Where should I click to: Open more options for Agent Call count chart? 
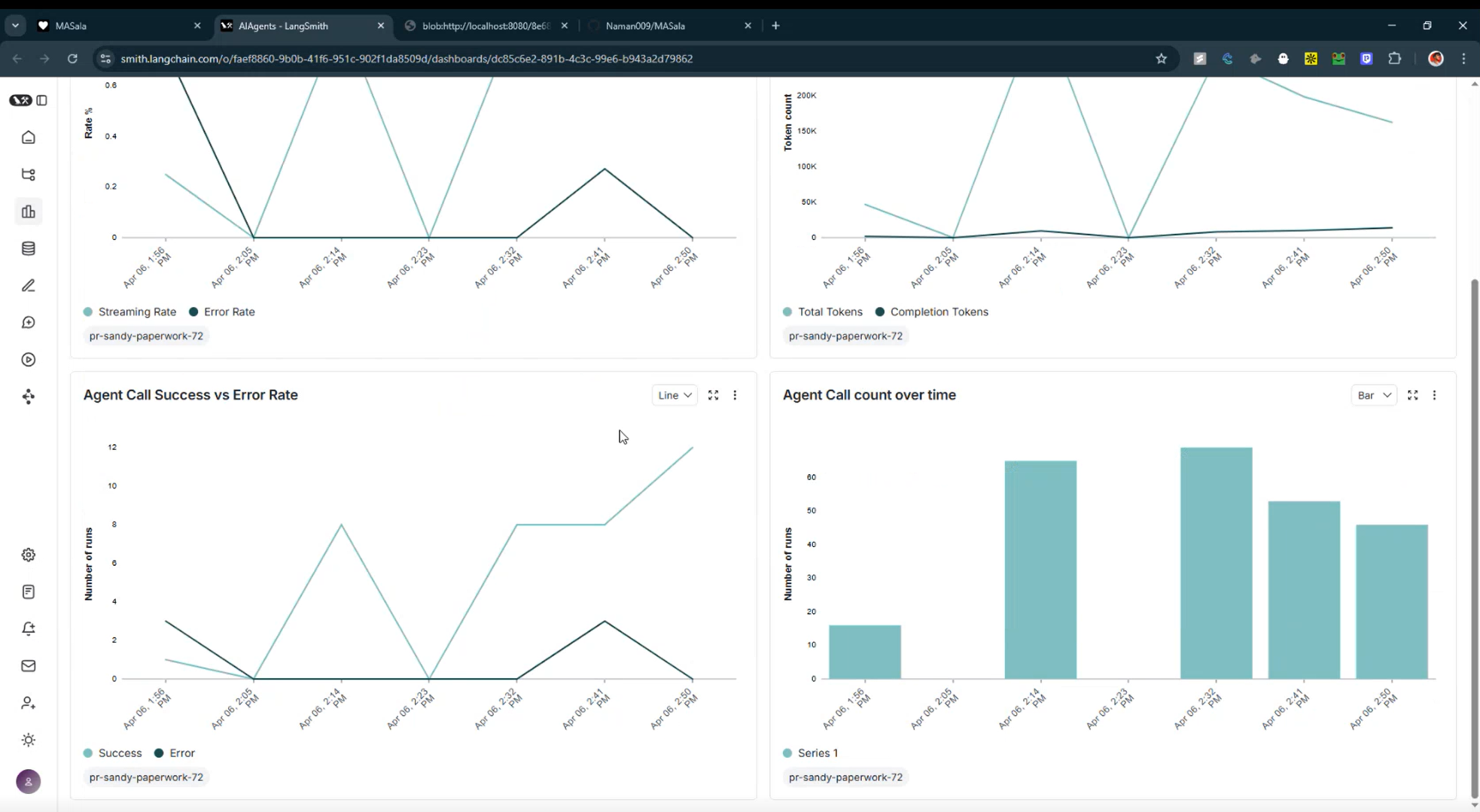click(1434, 395)
